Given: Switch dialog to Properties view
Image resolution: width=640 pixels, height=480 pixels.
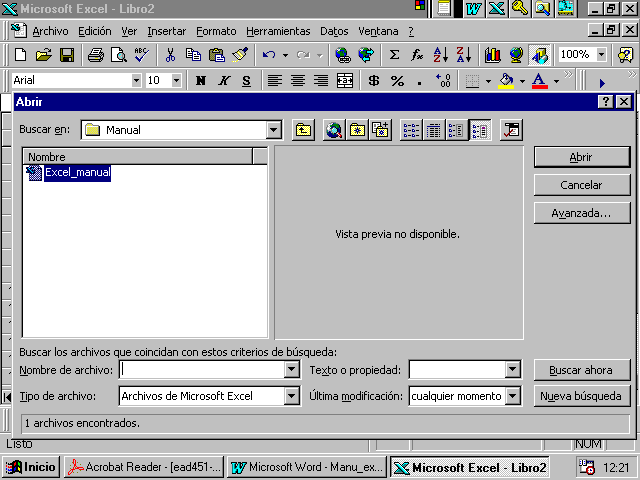Looking at the screenshot, I should 456,130.
